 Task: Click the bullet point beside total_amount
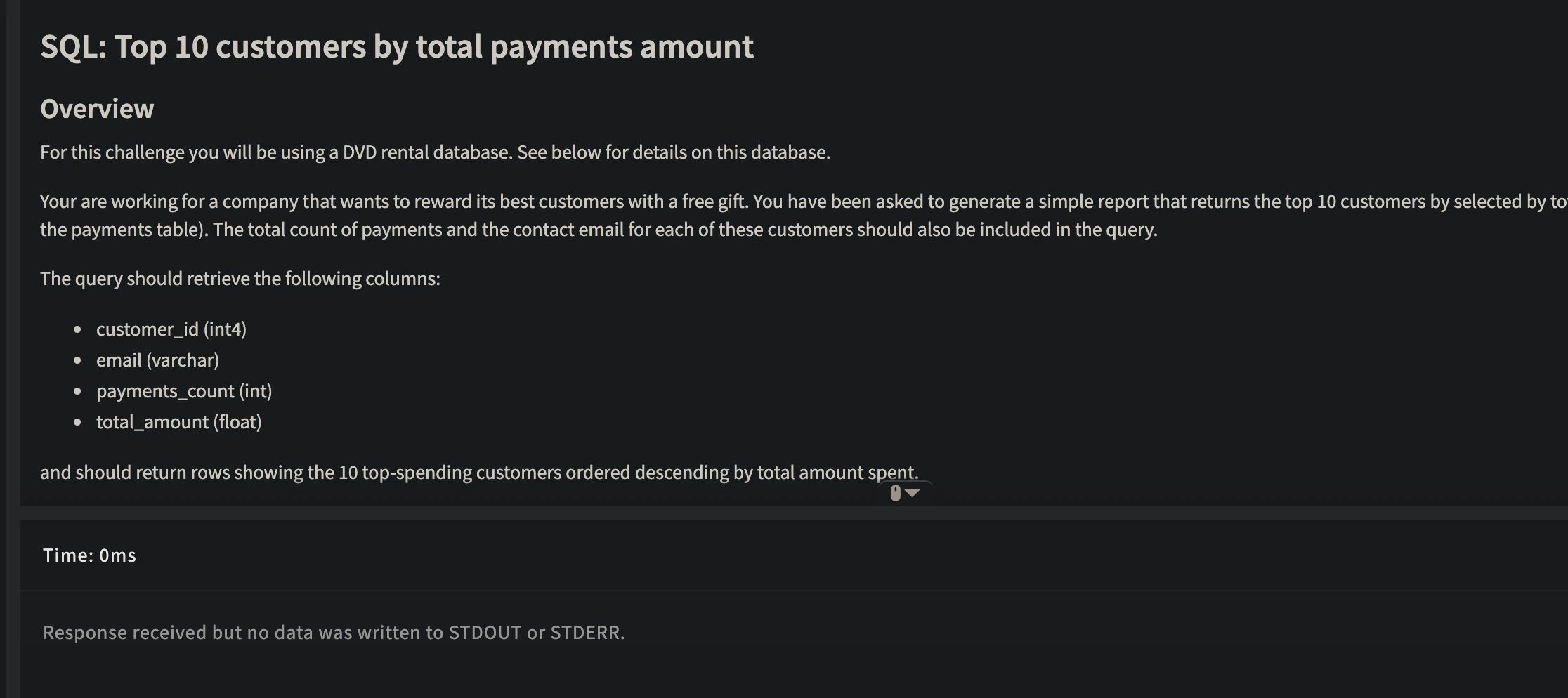(77, 423)
